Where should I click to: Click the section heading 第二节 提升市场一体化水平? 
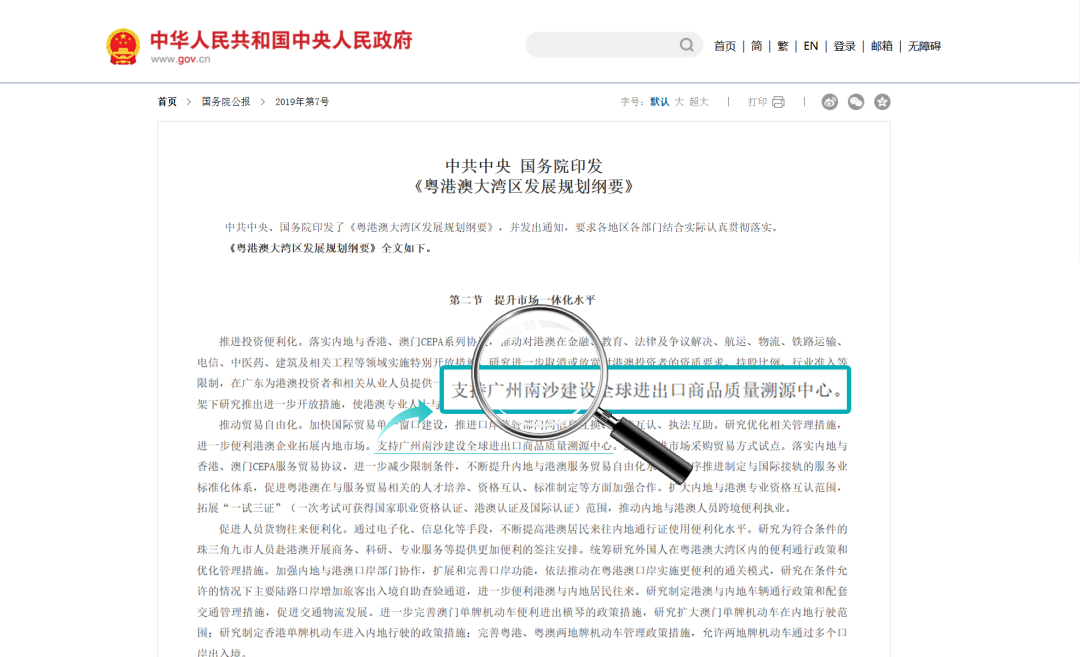point(523,300)
